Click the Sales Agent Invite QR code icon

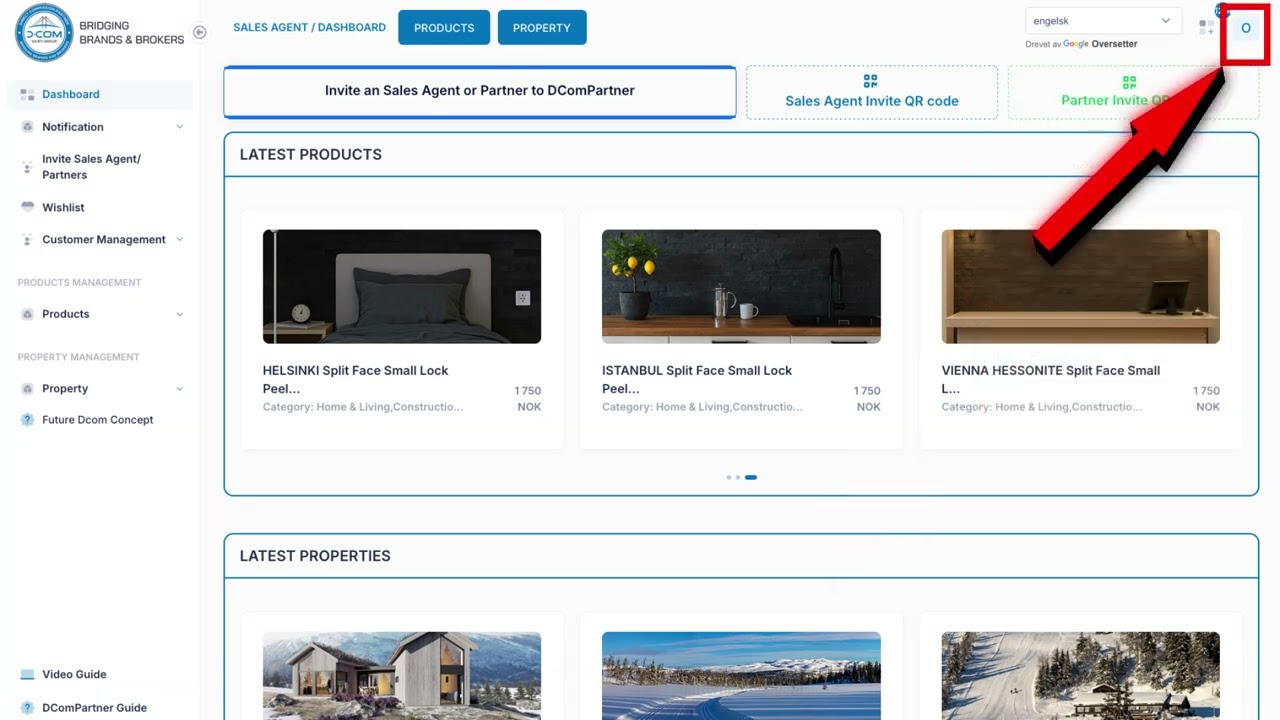point(870,81)
